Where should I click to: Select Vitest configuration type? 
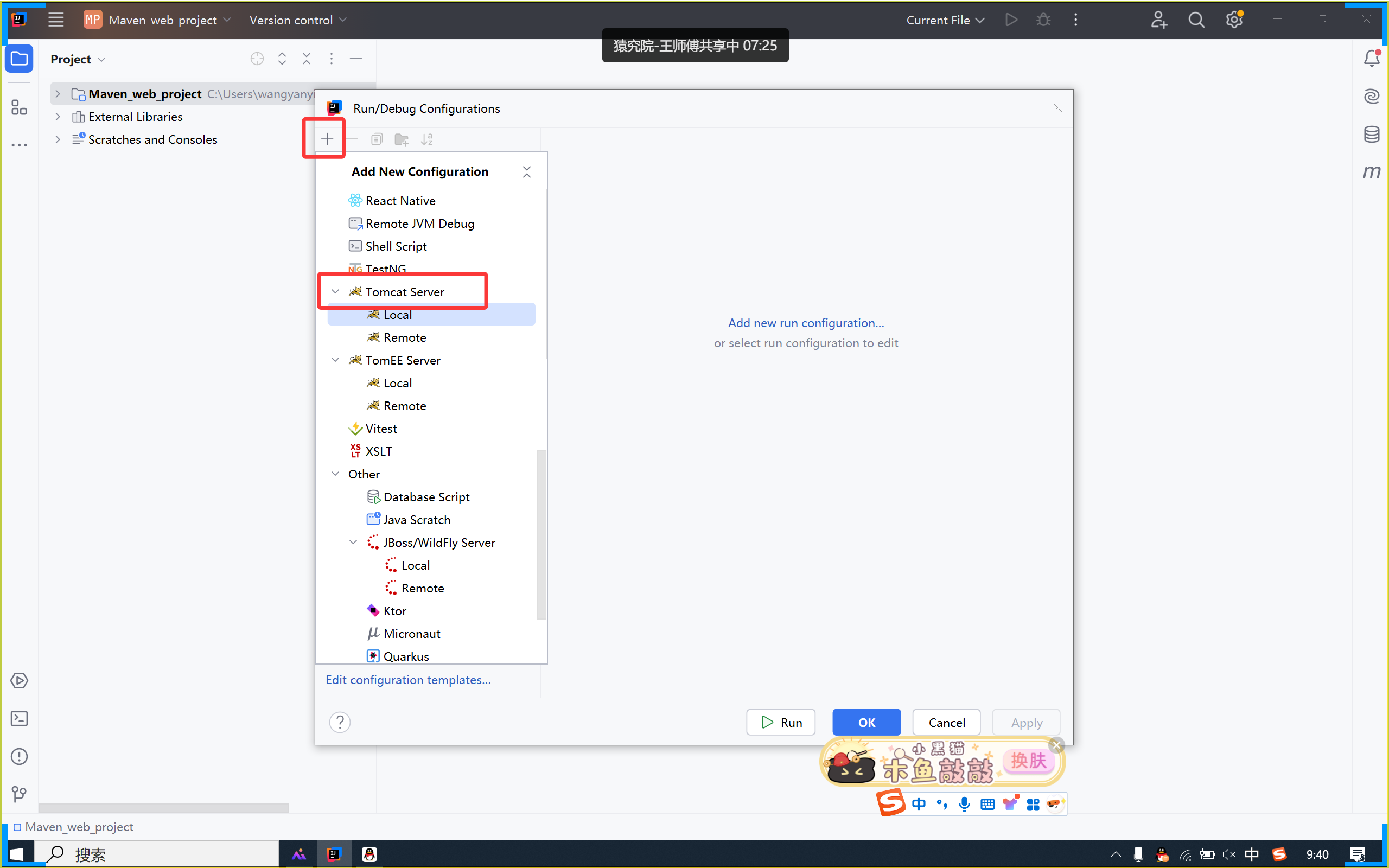(x=431, y=428)
